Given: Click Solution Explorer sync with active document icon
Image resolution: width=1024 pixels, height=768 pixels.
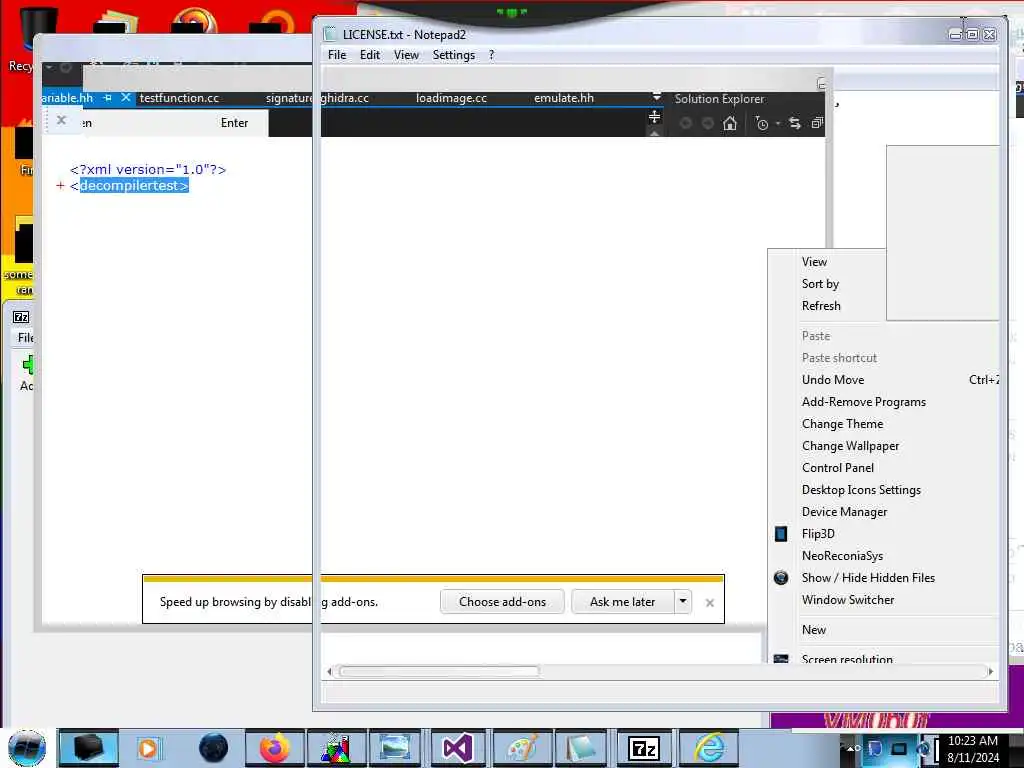Looking at the screenshot, I should point(795,123).
